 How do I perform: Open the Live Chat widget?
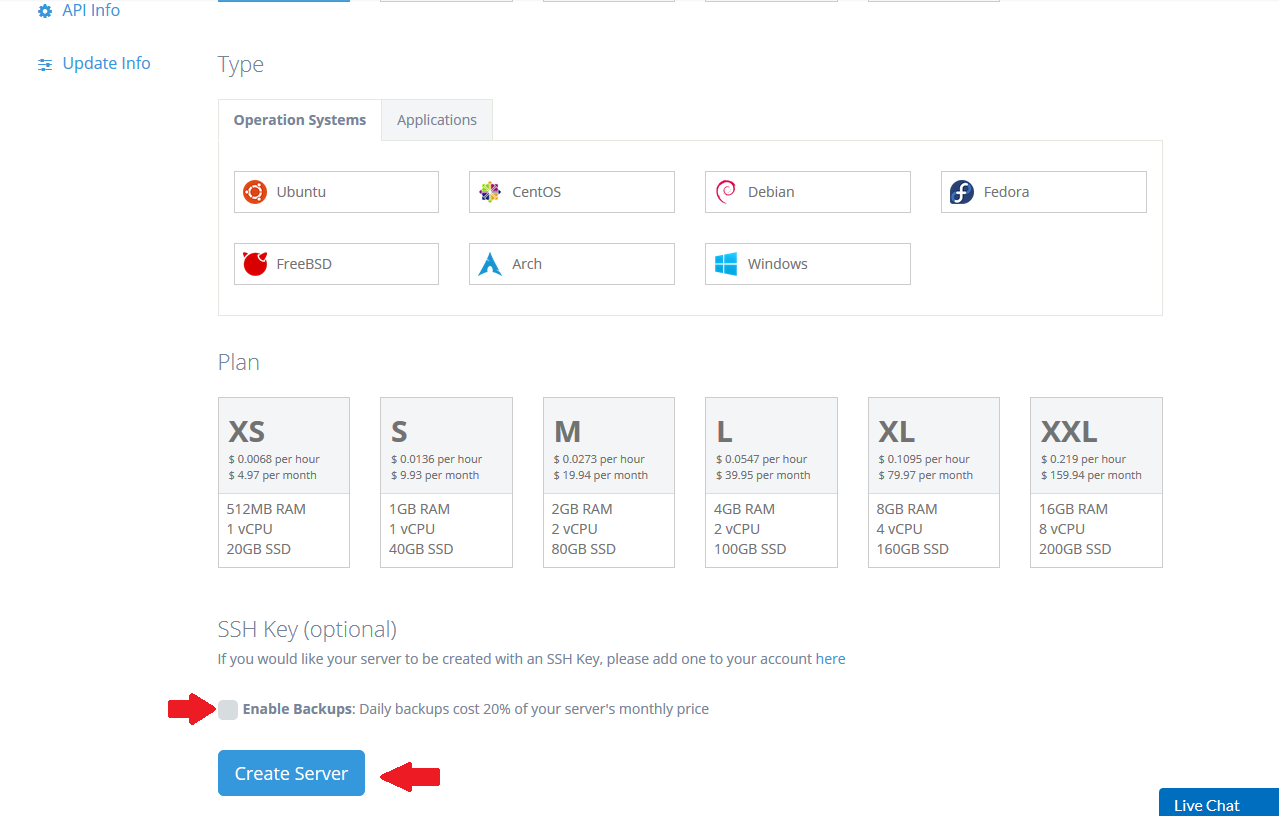(x=1219, y=802)
